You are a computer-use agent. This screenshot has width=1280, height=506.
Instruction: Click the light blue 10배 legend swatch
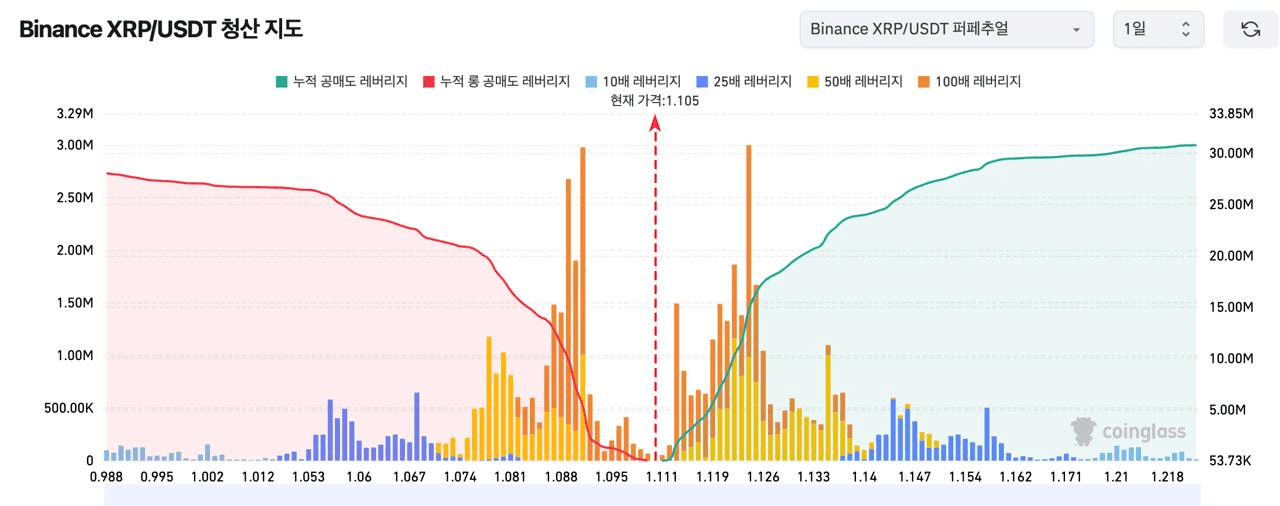(x=589, y=82)
